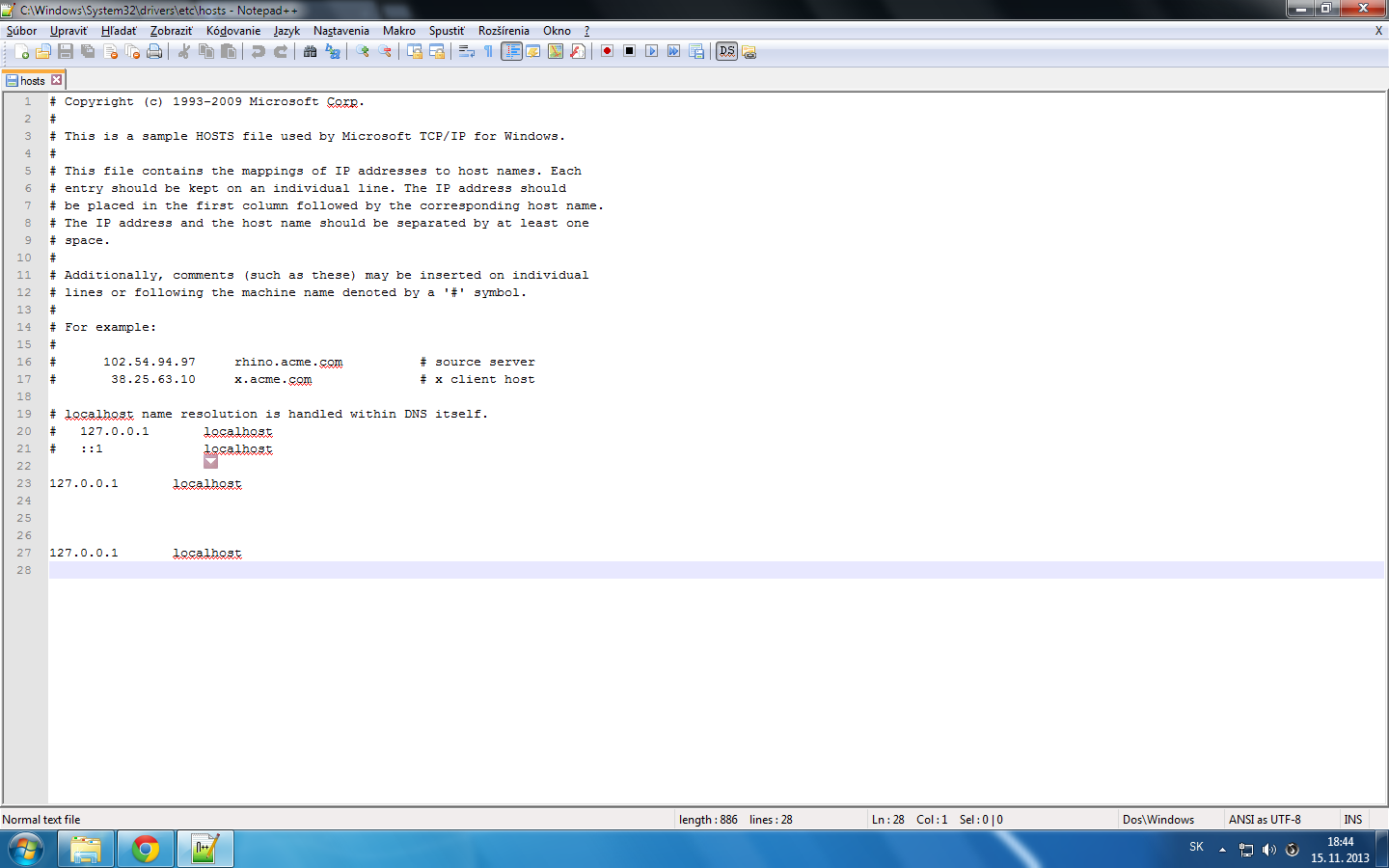Open the Rozšírenia menu
1389x868 pixels.
(x=504, y=31)
